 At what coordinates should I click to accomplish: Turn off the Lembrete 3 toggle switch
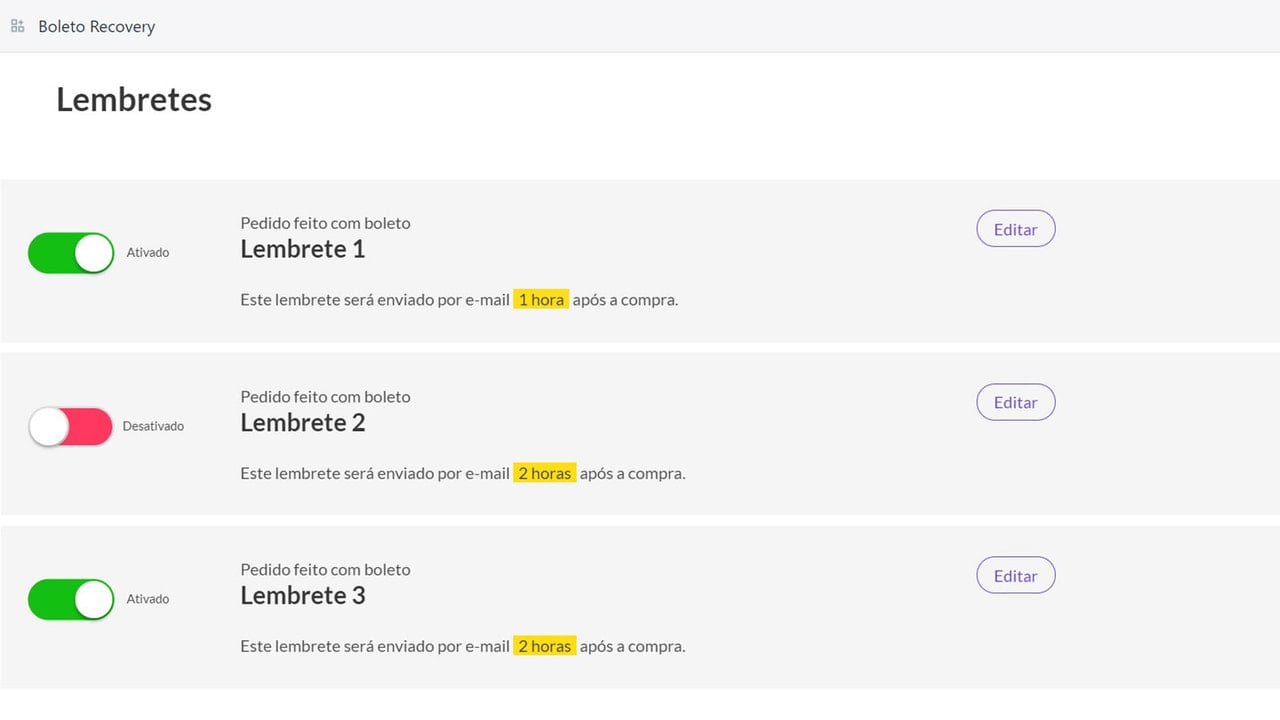click(71, 599)
